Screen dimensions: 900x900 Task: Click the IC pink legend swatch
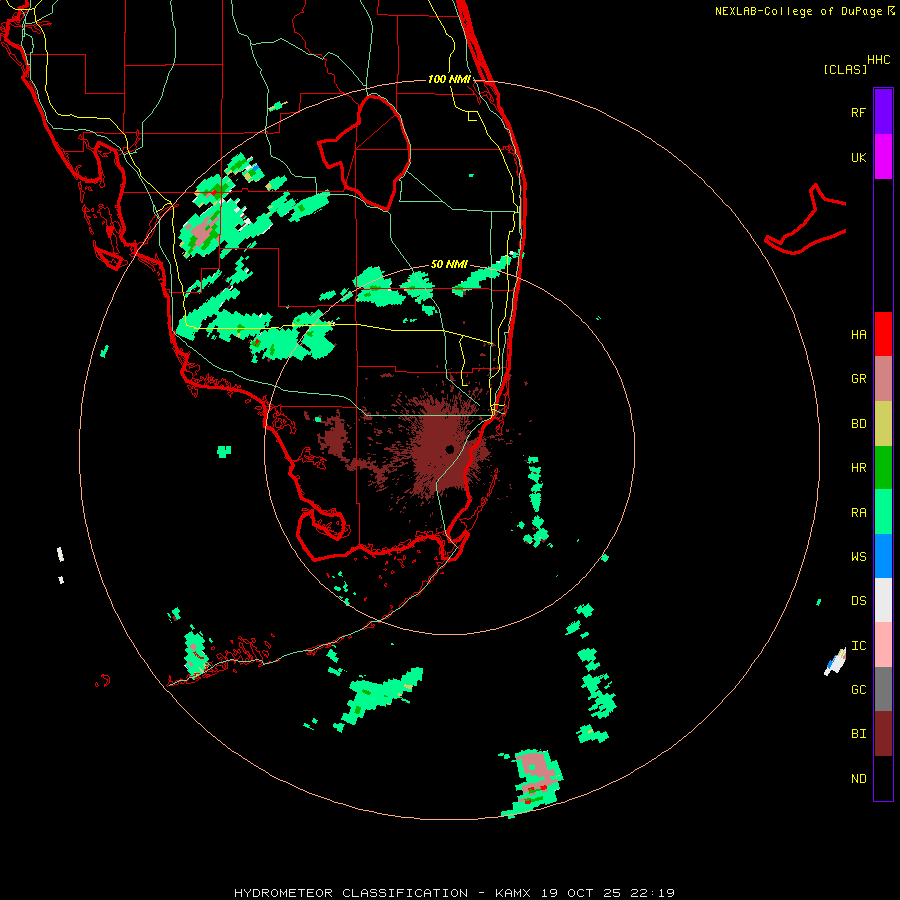coord(883,645)
